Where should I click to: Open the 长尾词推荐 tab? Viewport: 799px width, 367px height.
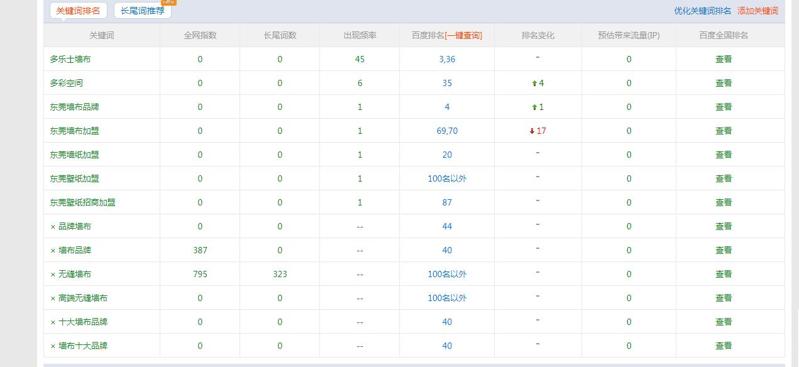(x=143, y=11)
